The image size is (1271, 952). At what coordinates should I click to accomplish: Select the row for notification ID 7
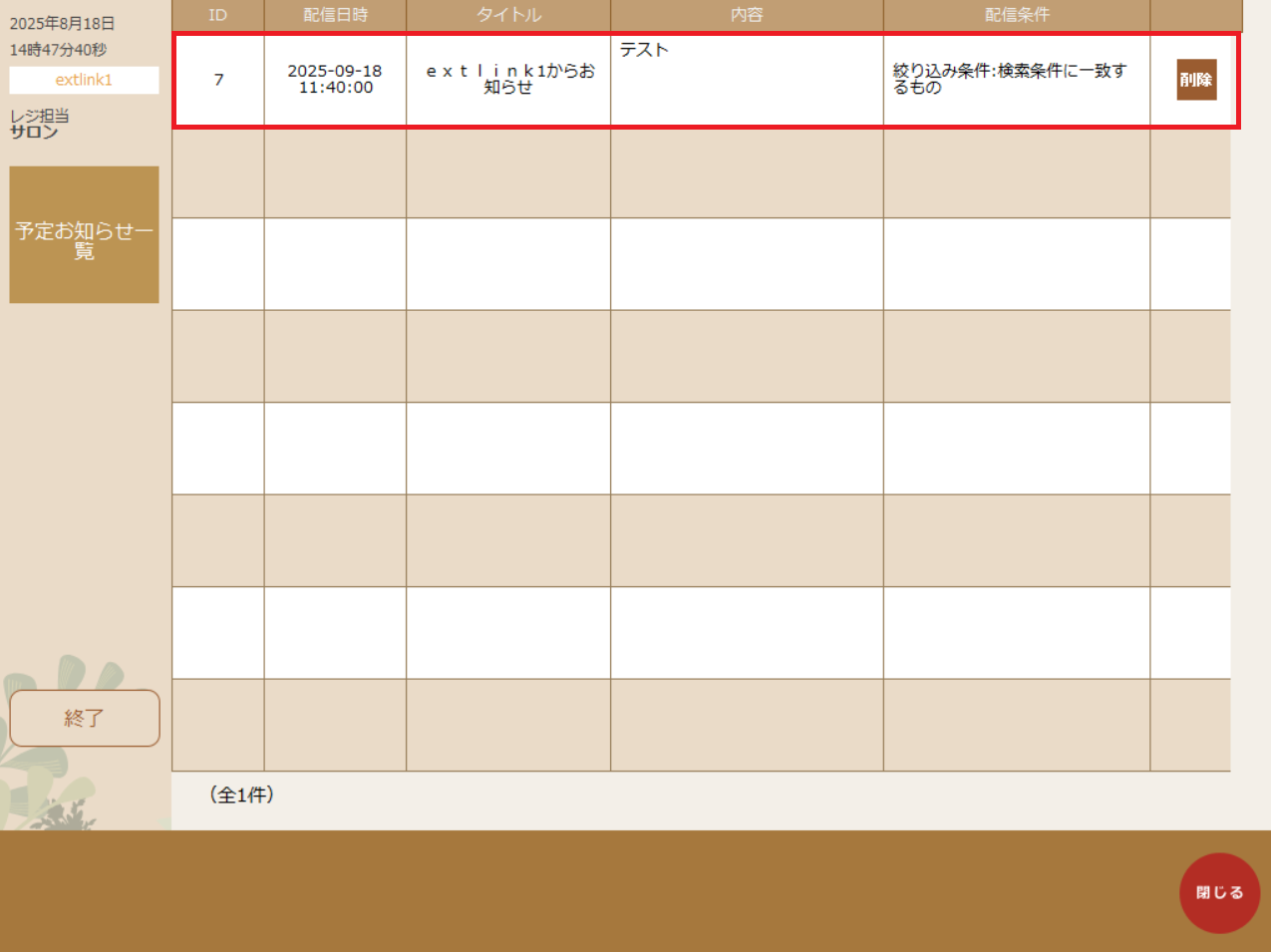[217, 80]
